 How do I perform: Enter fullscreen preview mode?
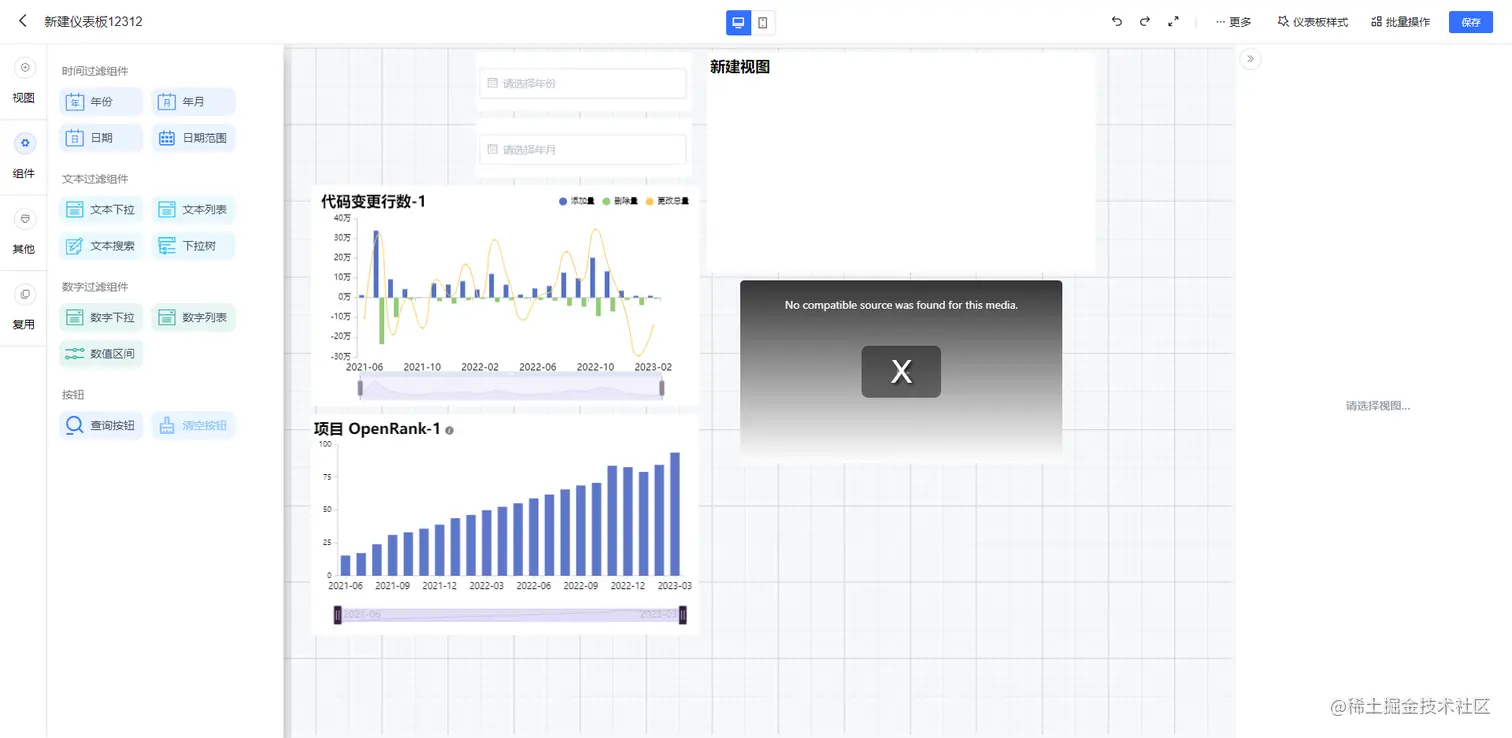tap(1173, 21)
